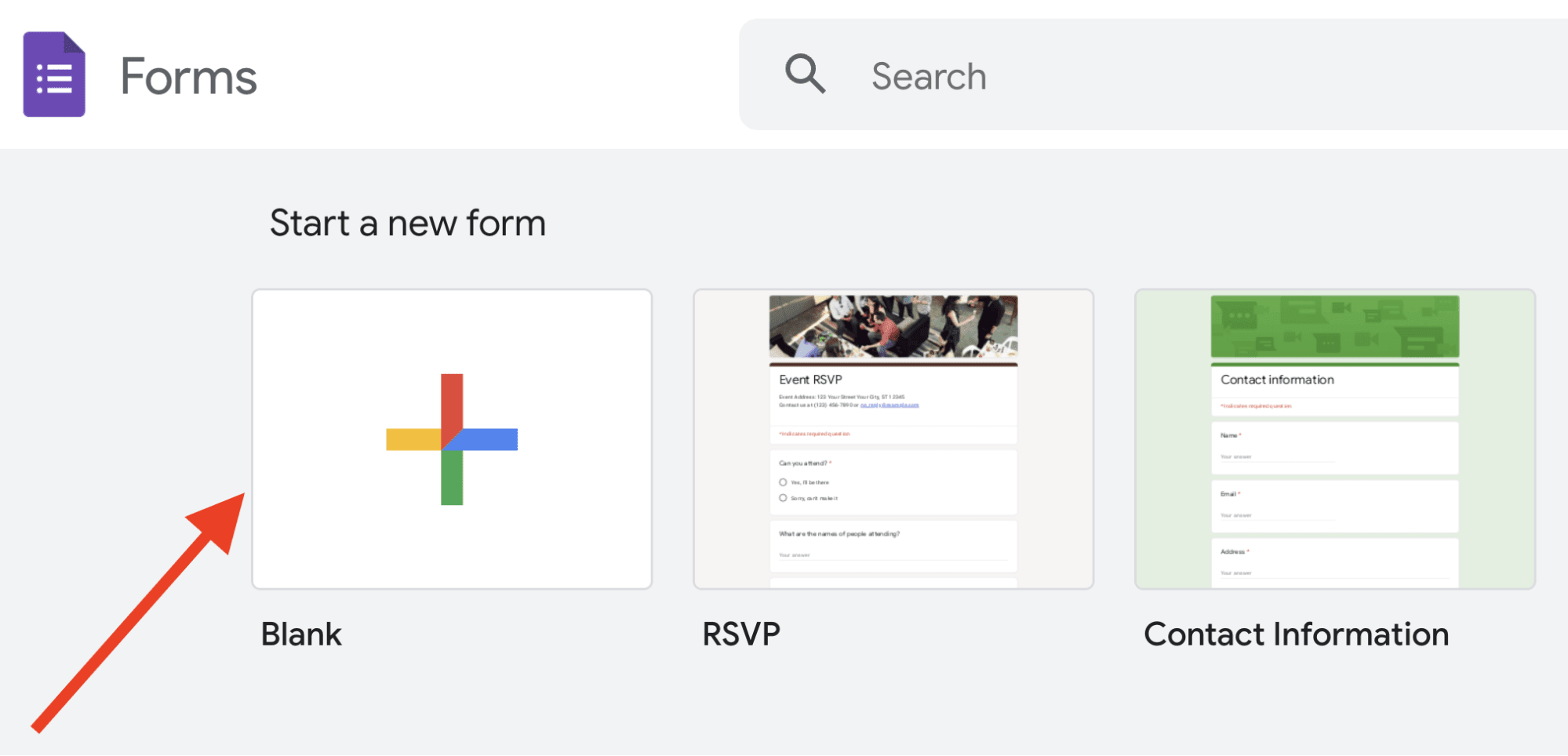Select the 'Yes, I'll be there' radio button
This screenshot has height=756, width=1568.
[783, 482]
